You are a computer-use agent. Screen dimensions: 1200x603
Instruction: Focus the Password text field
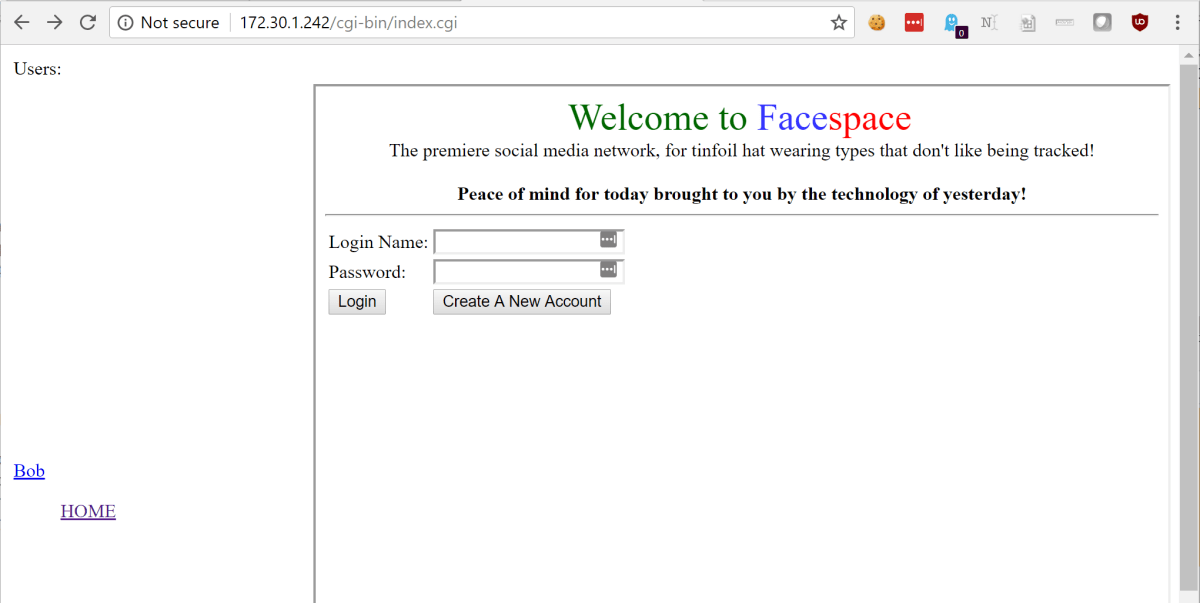coord(515,272)
